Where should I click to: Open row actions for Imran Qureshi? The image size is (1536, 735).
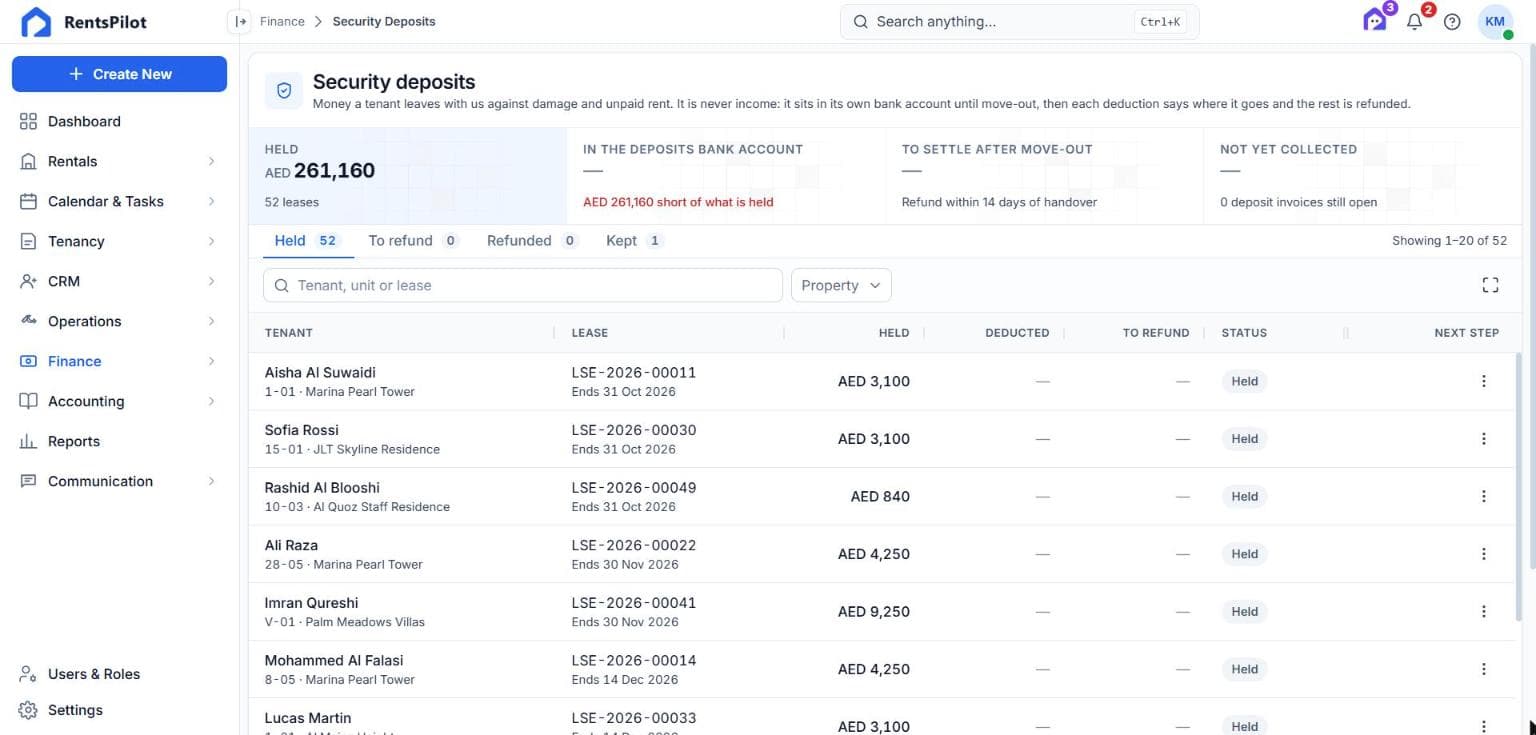pos(1484,611)
